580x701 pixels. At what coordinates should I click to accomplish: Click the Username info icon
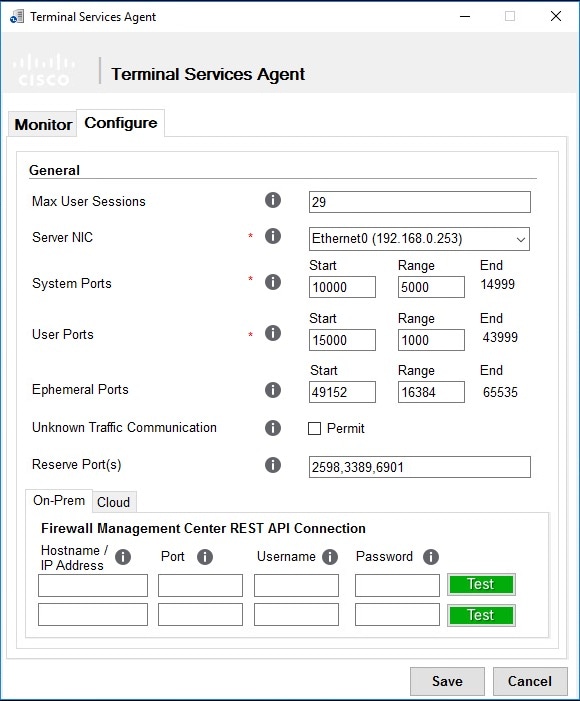pos(330,557)
